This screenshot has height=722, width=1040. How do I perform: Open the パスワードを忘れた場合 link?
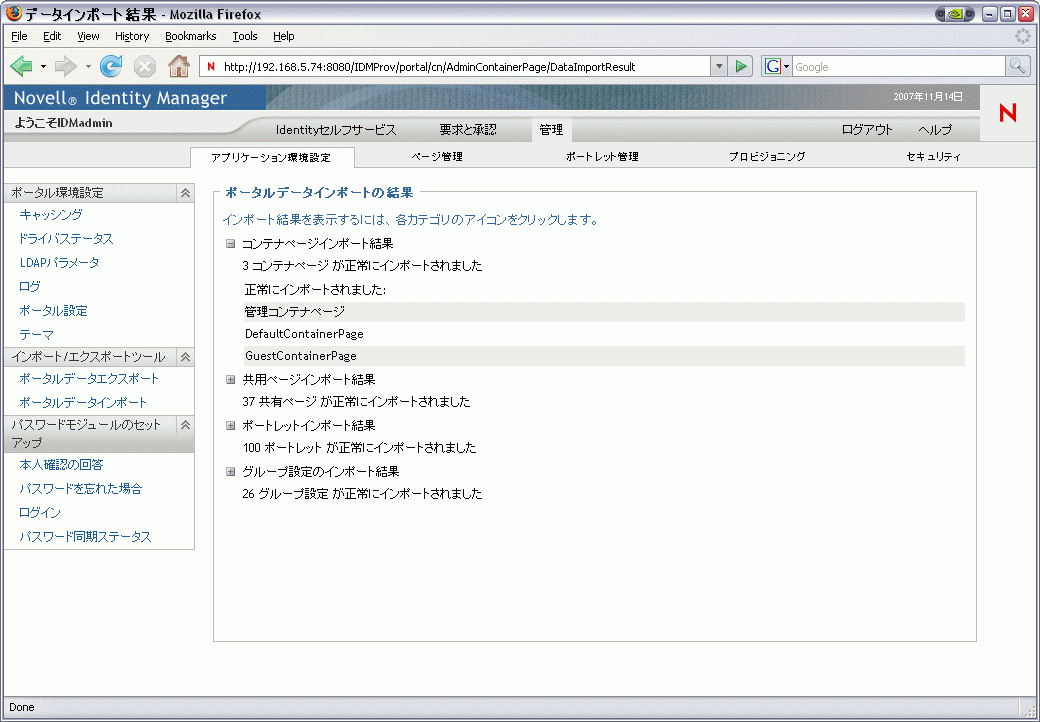[x=80, y=489]
